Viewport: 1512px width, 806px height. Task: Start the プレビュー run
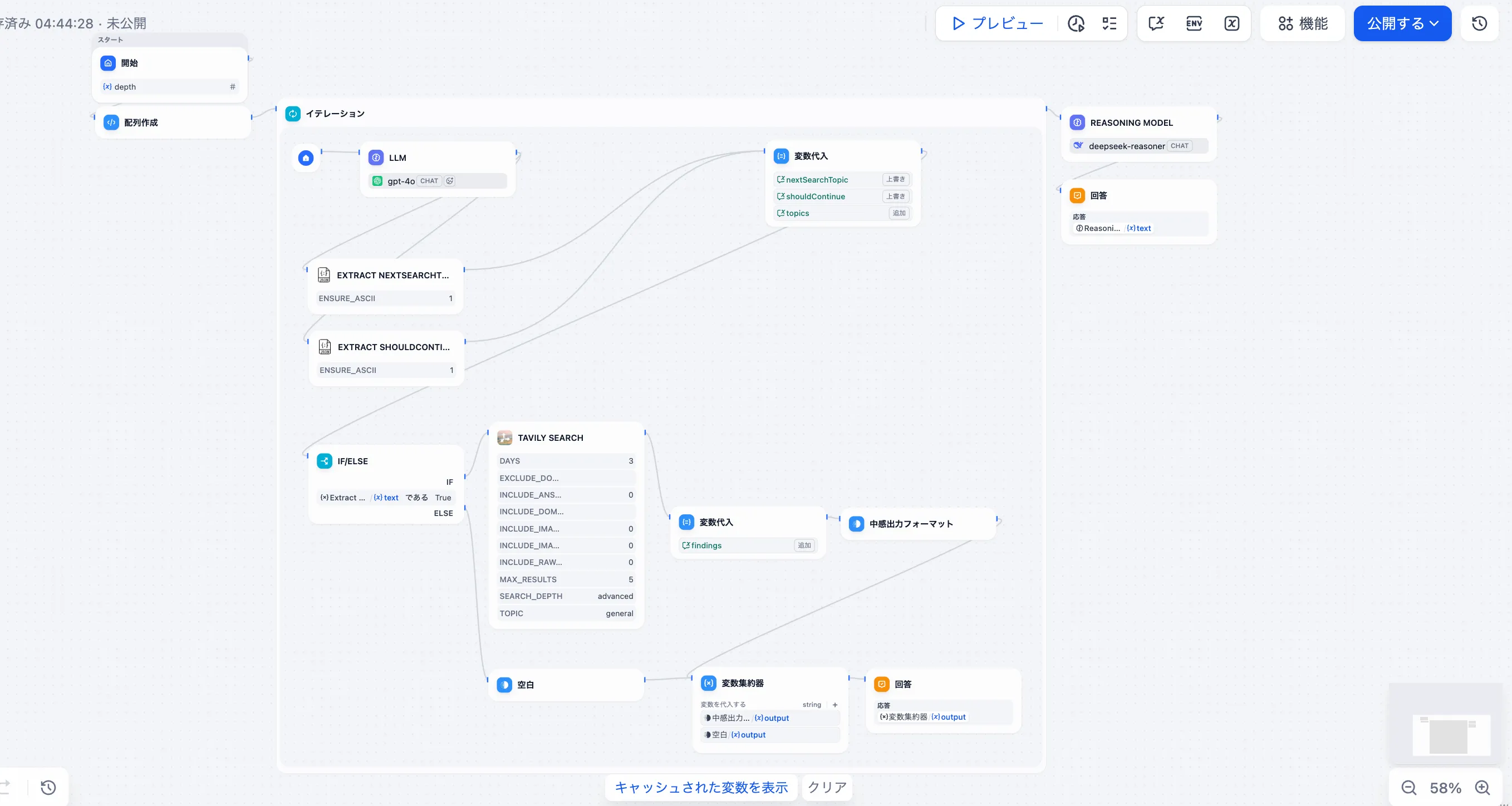pyautogui.click(x=997, y=23)
